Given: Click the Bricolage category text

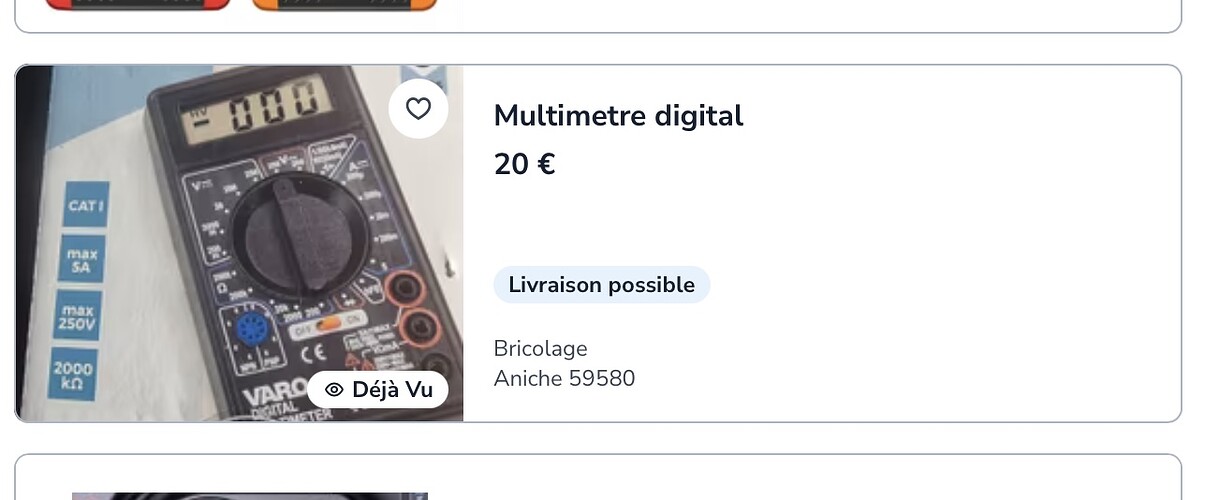Looking at the screenshot, I should tap(540, 349).
